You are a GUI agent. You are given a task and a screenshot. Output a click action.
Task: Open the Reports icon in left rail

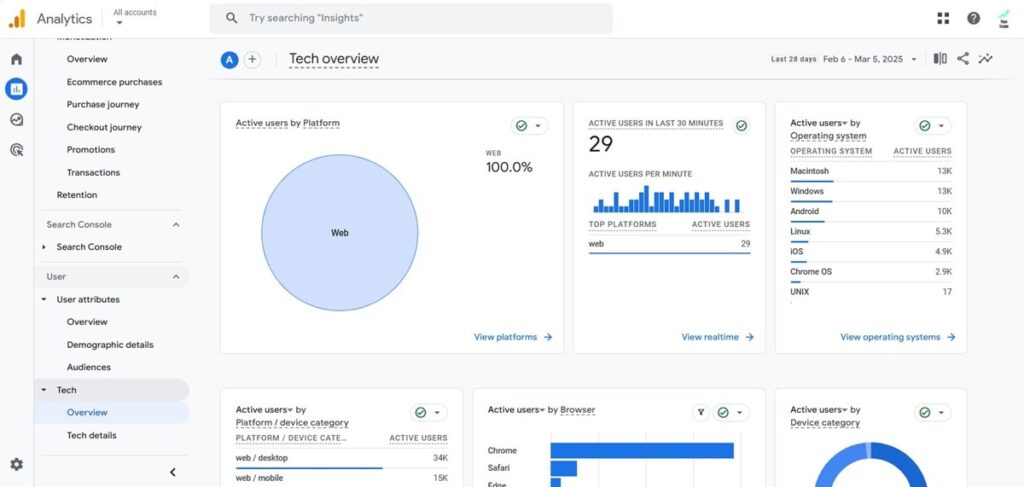point(16,89)
